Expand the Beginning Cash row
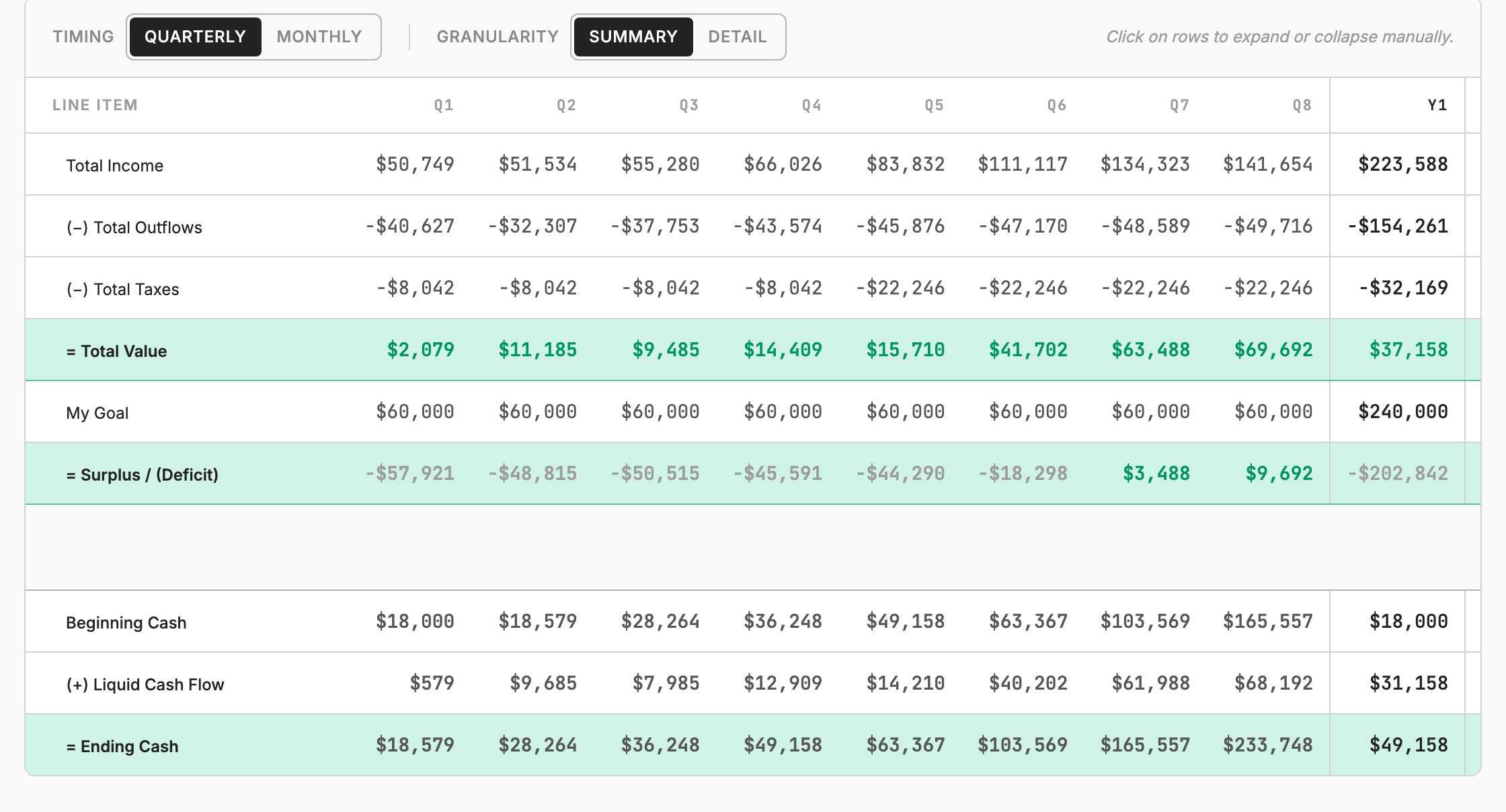 coord(753,622)
